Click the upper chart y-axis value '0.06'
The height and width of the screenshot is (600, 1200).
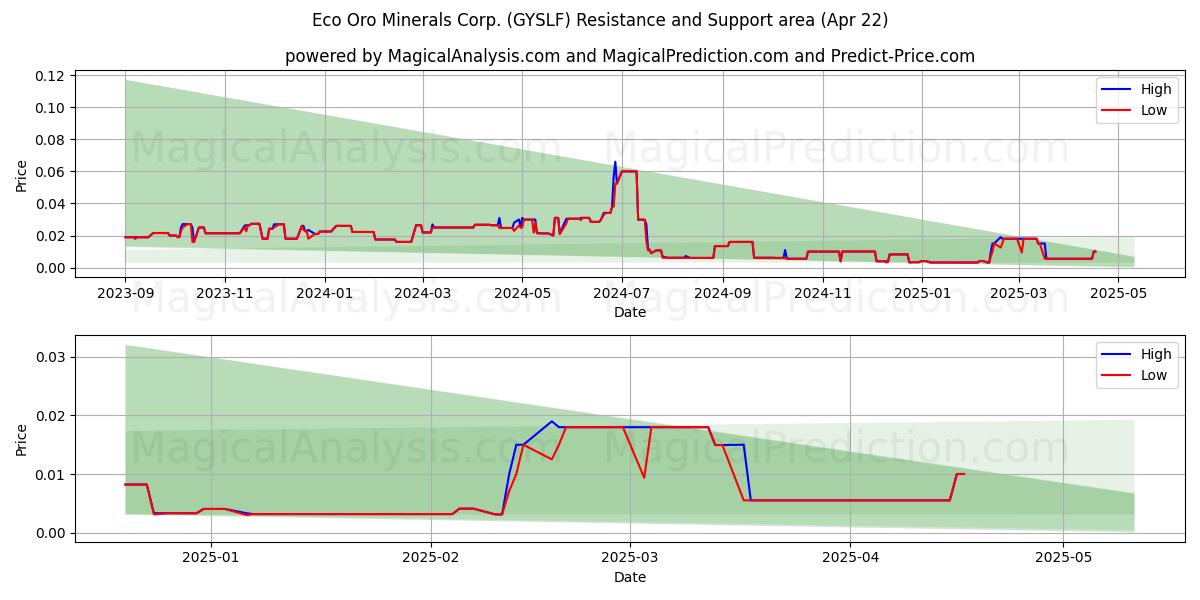pyautogui.click(x=49, y=172)
